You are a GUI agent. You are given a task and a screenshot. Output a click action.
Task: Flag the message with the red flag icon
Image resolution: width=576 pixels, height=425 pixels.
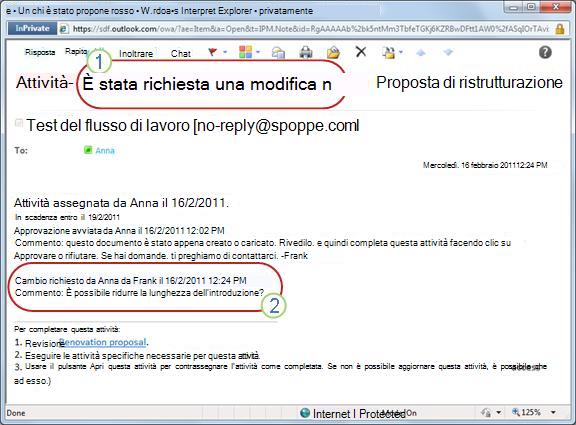(x=212, y=52)
